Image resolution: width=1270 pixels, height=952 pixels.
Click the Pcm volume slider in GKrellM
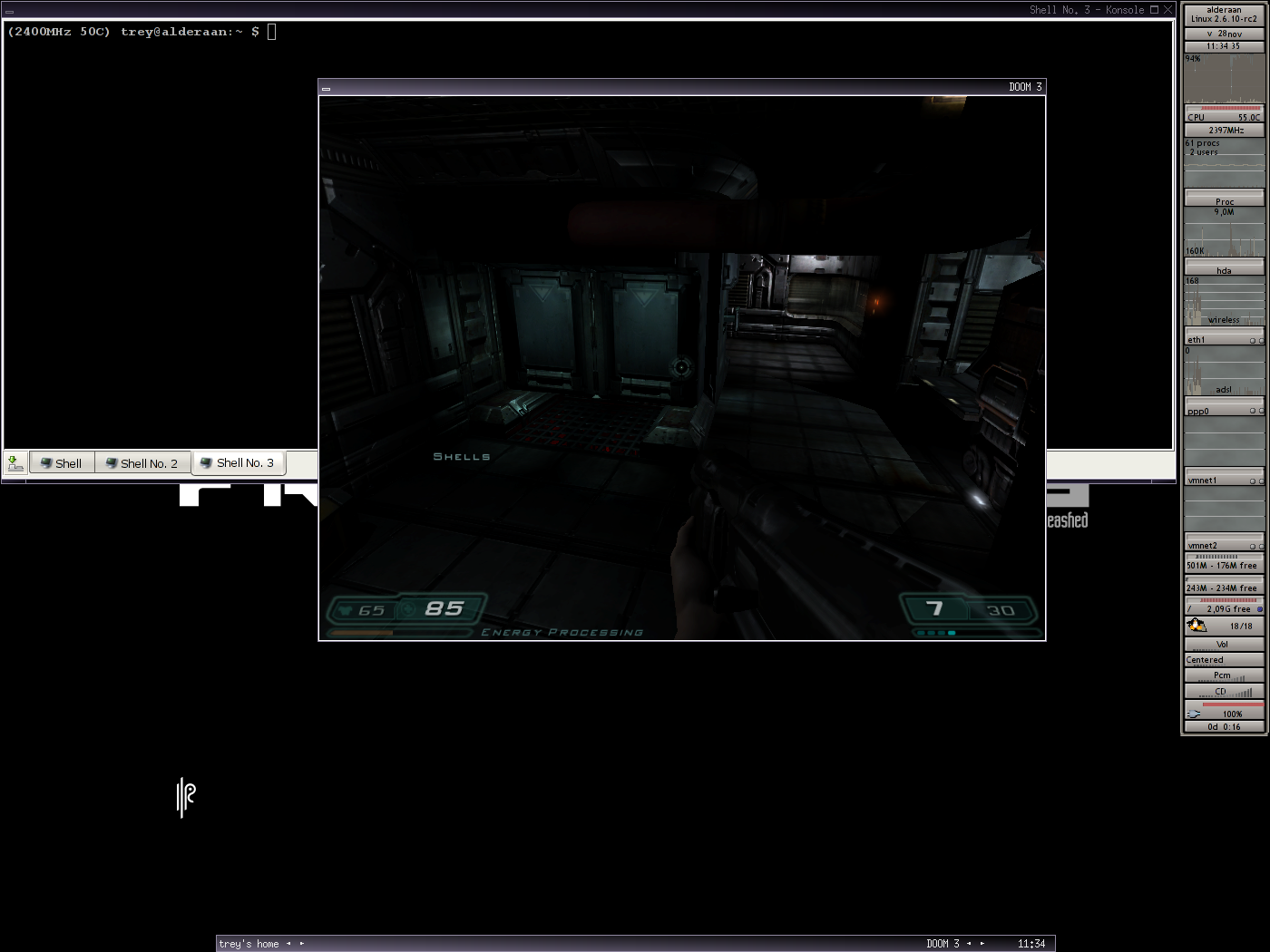(1224, 675)
